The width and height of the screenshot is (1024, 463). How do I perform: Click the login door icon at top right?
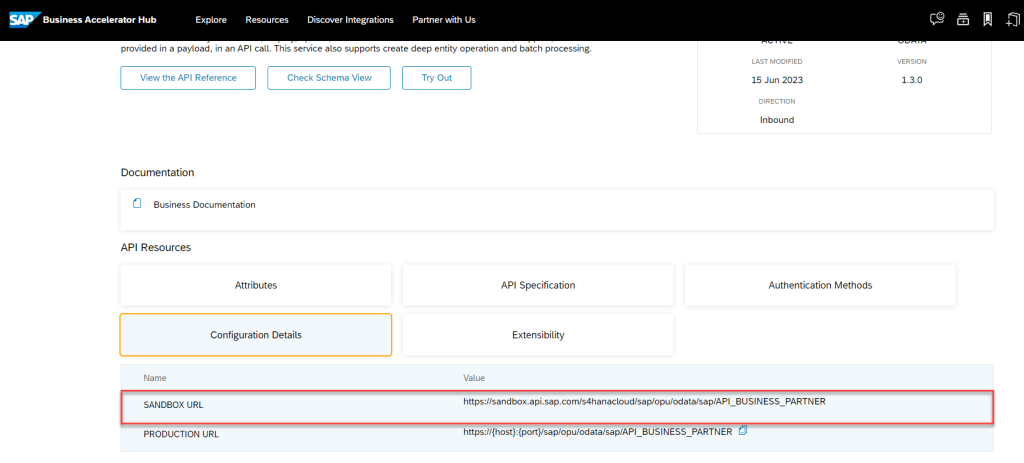tap(1011, 19)
